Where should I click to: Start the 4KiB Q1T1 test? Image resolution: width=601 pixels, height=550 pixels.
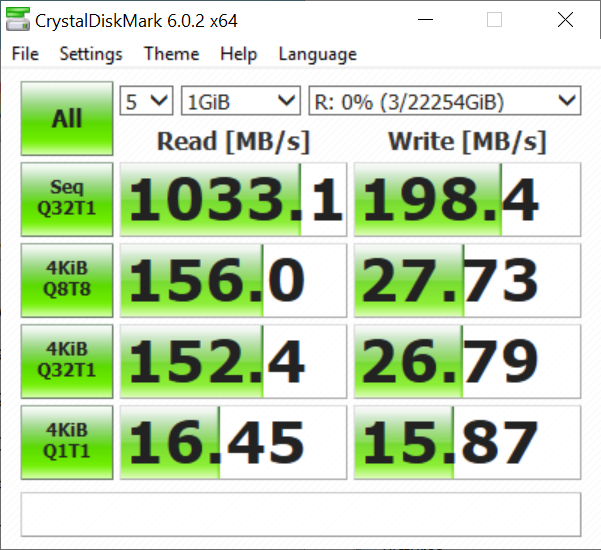pyautogui.click(x=67, y=442)
